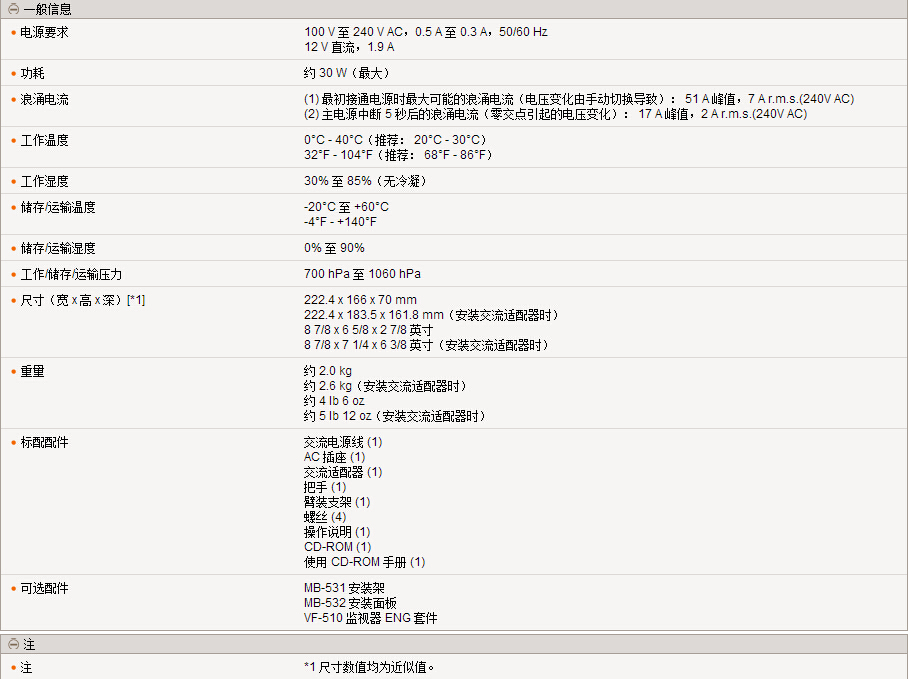Screen dimensions: 909x679
Task: Collapse the 注 section via minus icon
Action: coord(13,645)
